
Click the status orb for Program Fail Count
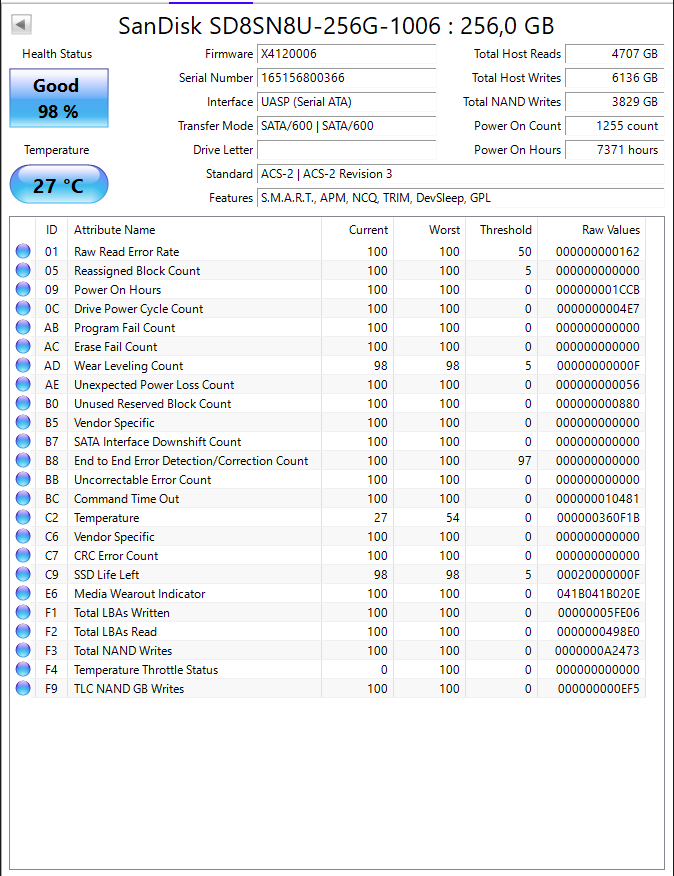coord(23,327)
